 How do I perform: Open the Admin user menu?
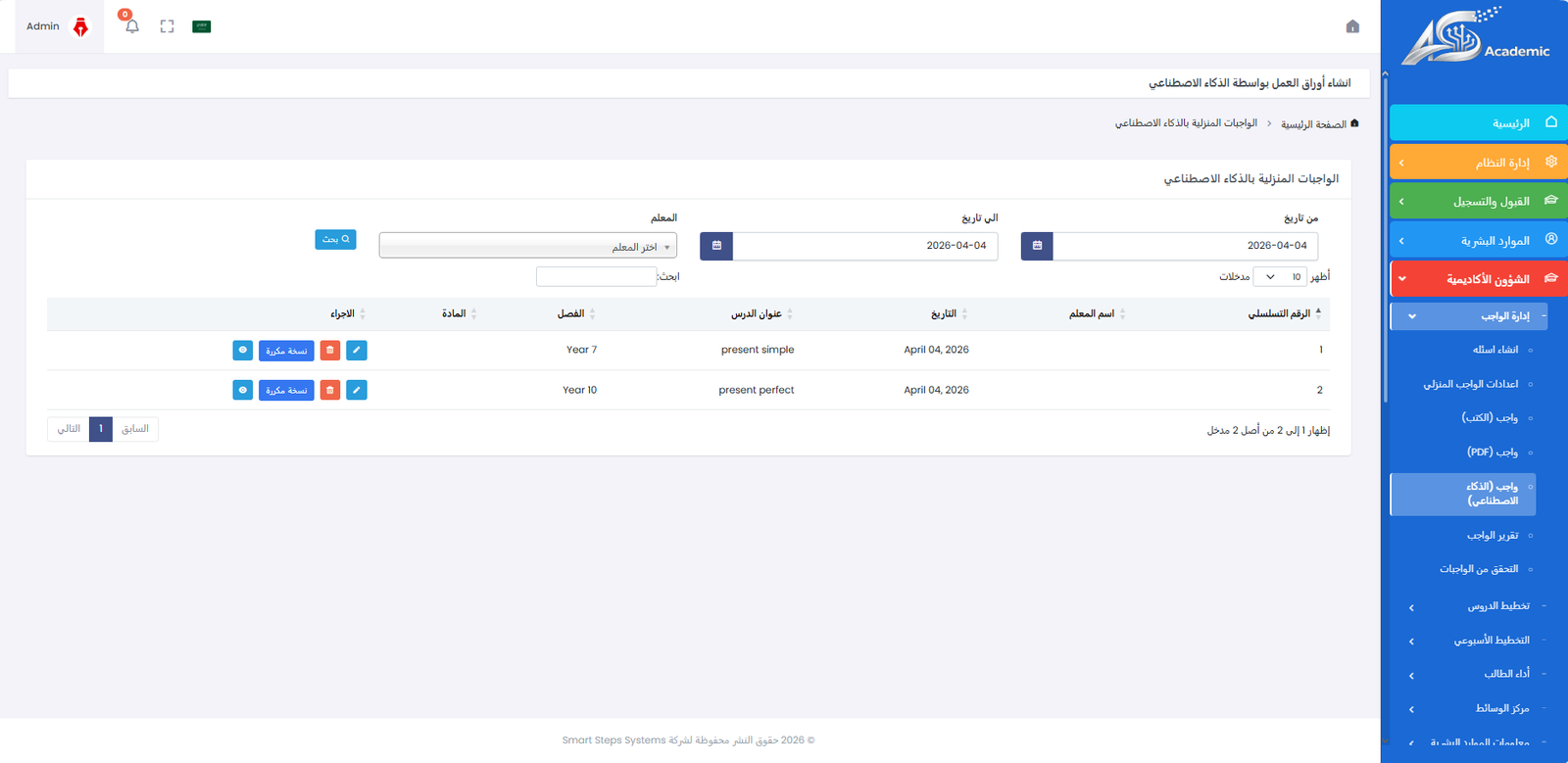click(58, 26)
